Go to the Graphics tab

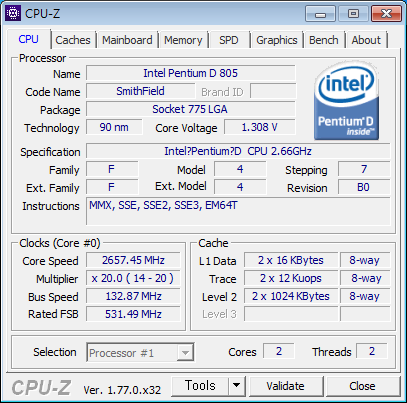coord(277,40)
